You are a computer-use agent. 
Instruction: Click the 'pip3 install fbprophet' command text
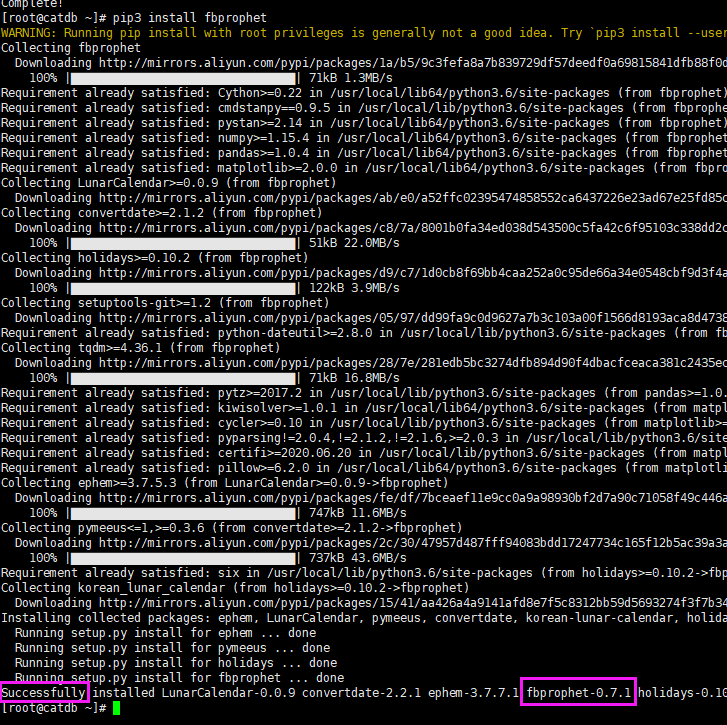tap(190, 18)
